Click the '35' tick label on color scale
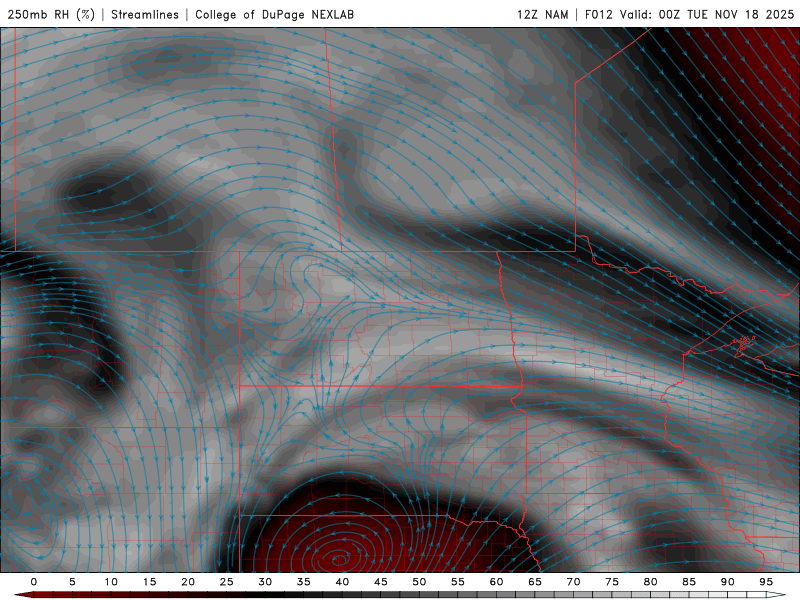The width and height of the screenshot is (800, 600). click(x=304, y=582)
